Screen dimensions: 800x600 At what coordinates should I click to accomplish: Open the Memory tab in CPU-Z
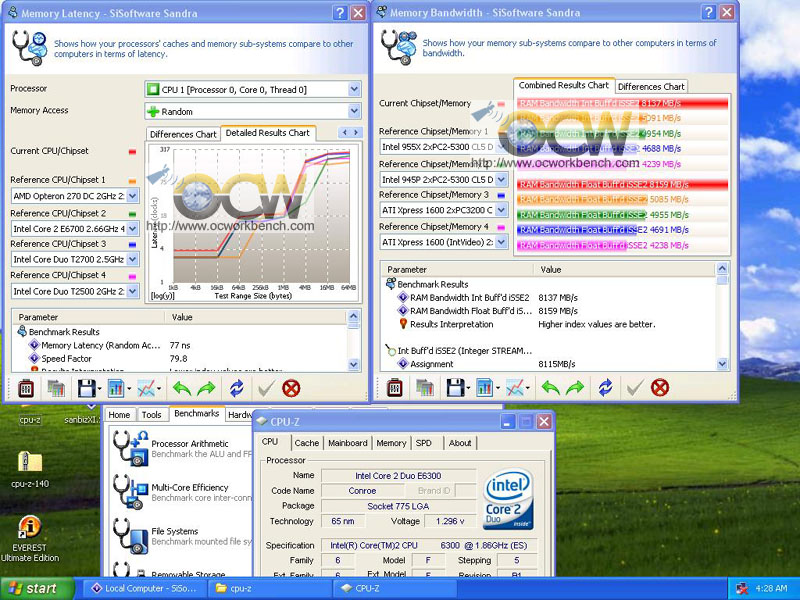point(391,443)
